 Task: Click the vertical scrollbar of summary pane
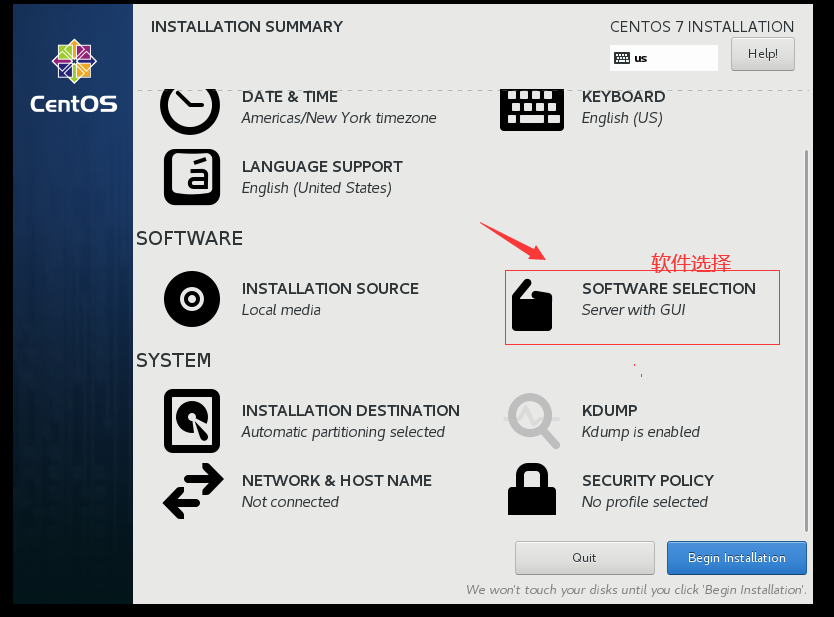point(806,340)
